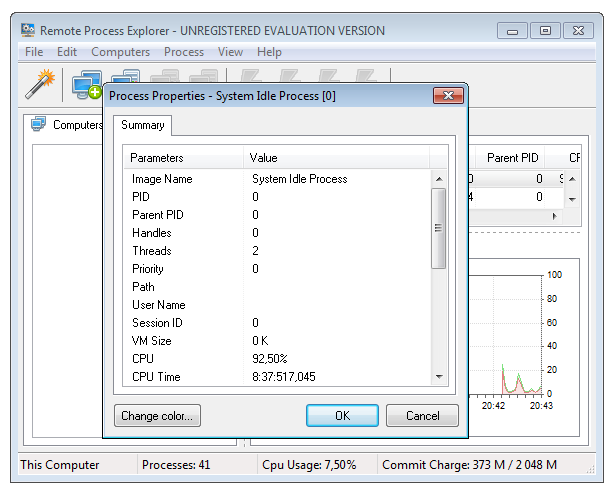Click the Remote Process Explorer app icon in title bar
The height and width of the screenshot is (490, 607).
[28, 30]
